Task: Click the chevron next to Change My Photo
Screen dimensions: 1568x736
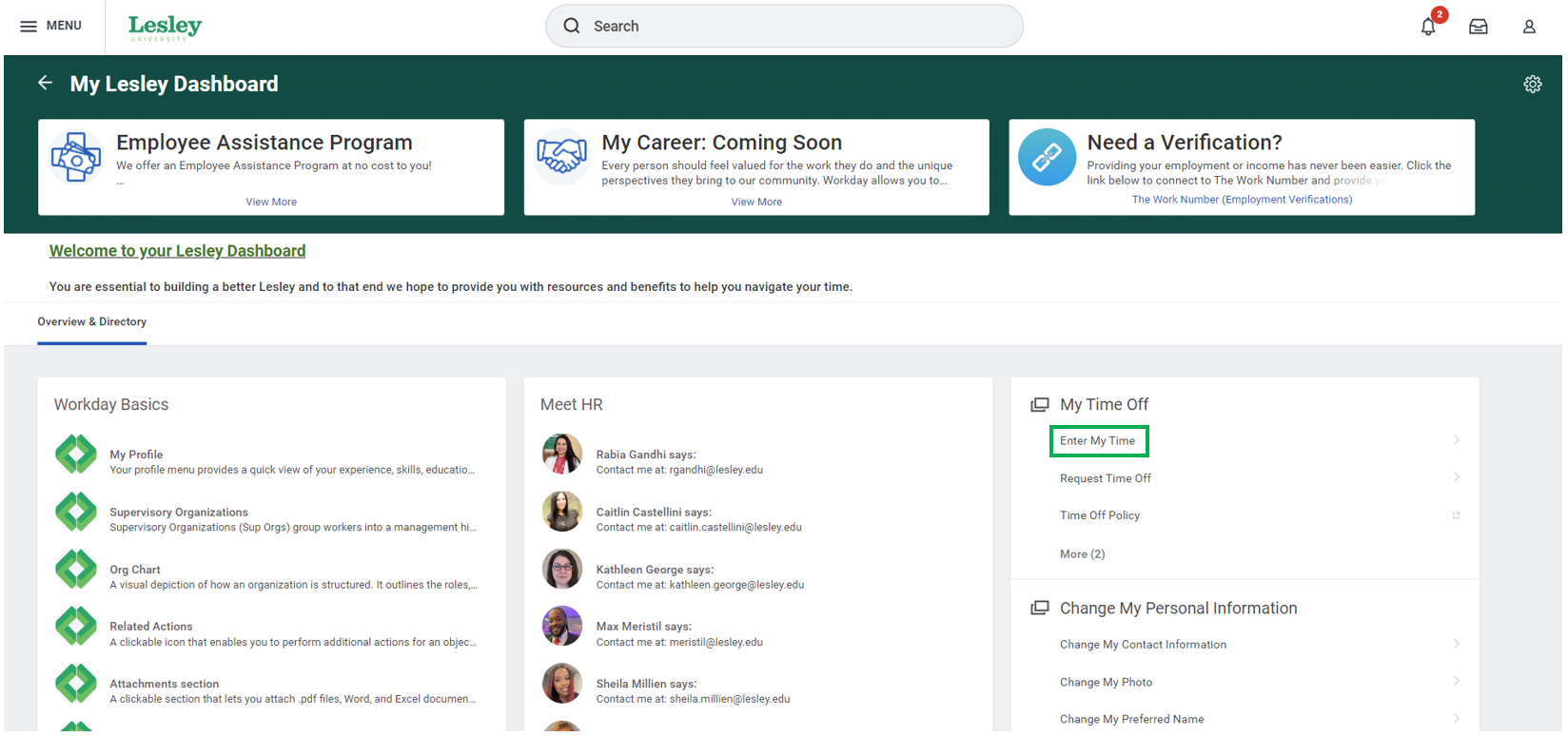Action: point(1457,681)
